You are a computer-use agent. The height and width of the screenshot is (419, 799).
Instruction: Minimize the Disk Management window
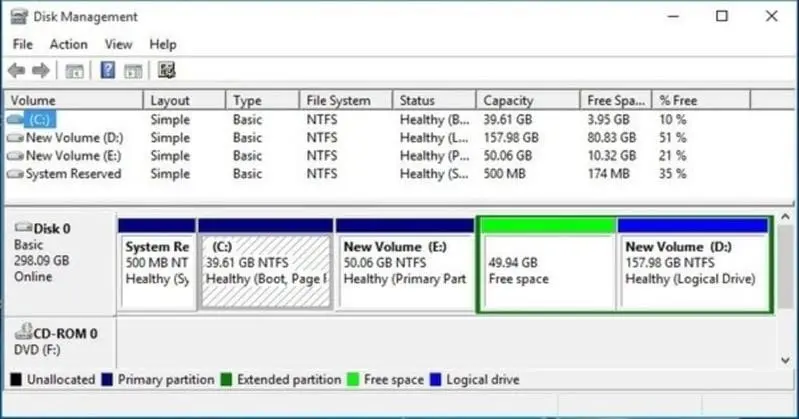pyautogui.click(x=673, y=16)
